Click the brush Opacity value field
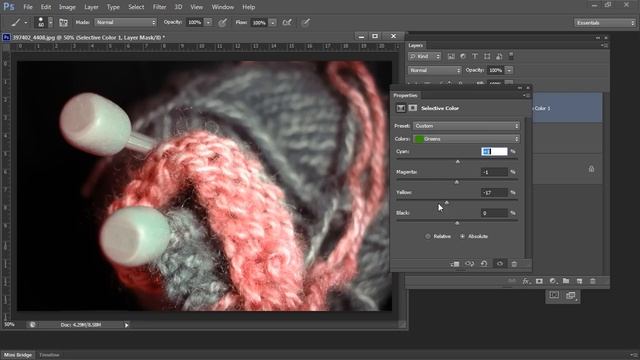Image resolution: width=640 pixels, height=360 pixels. click(x=194, y=22)
